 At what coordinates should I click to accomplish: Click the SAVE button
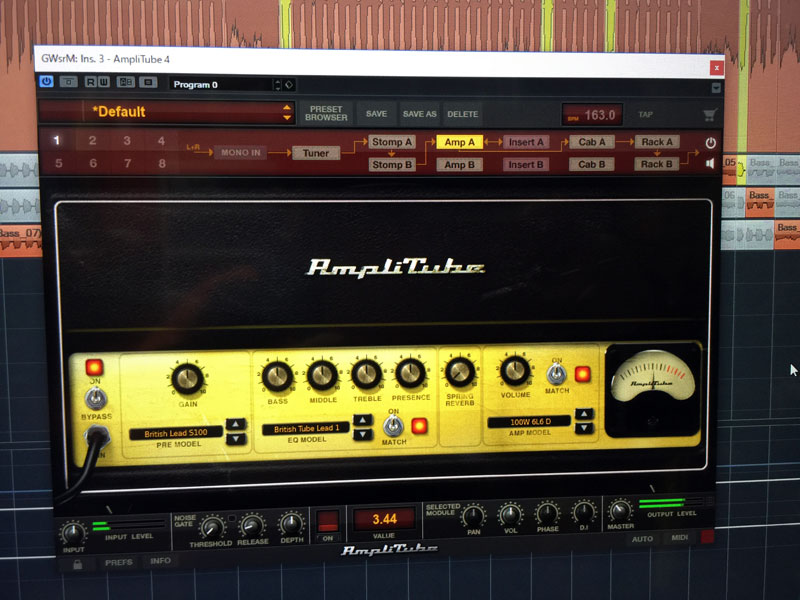click(x=376, y=114)
